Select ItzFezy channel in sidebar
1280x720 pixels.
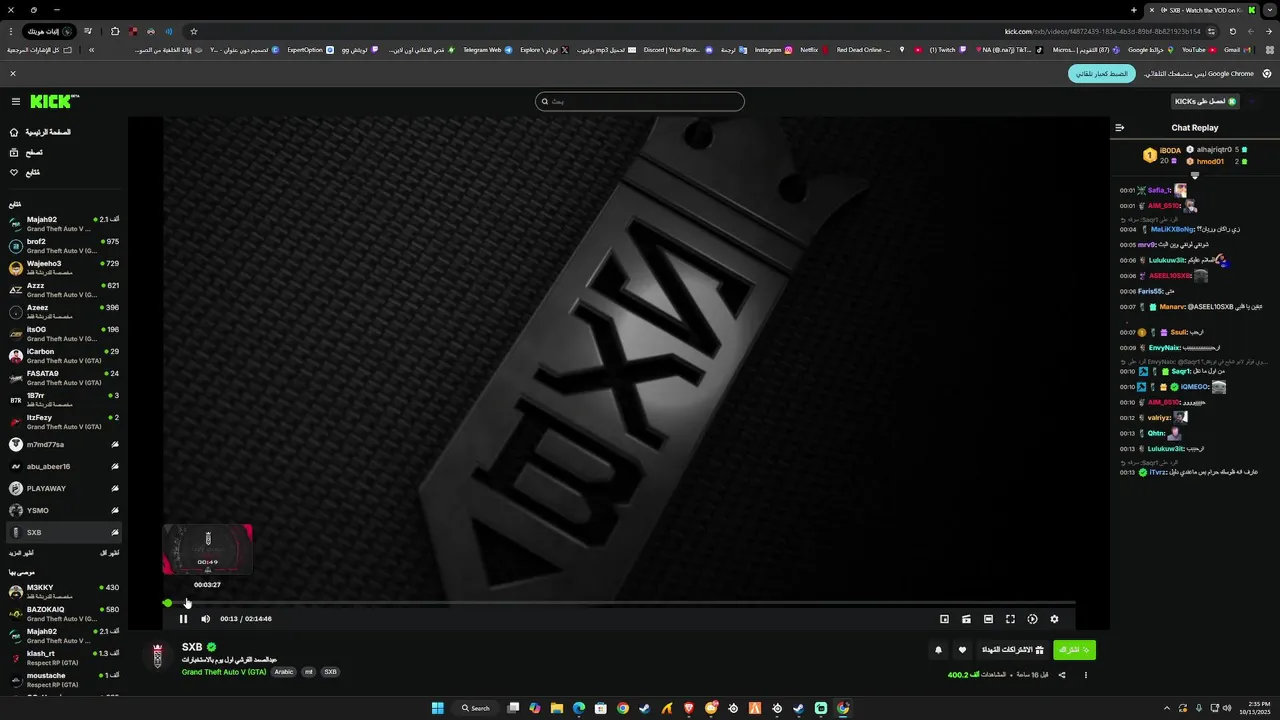[x=64, y=422]
